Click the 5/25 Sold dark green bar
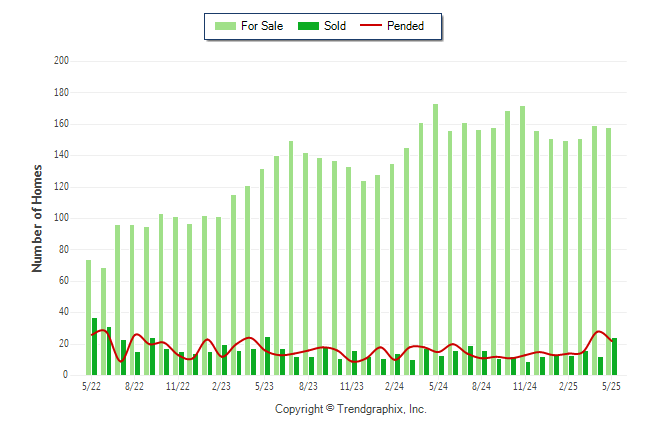The image size is (646, 434). (x=614, y=357)
